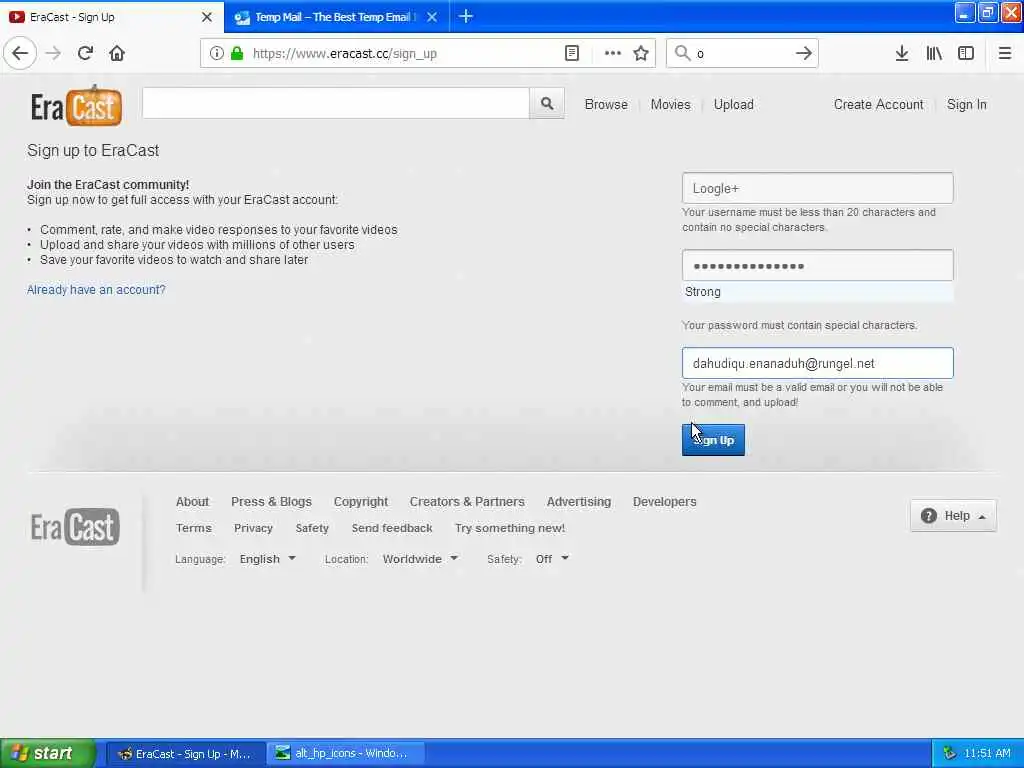Open the Terms footer link
The width and height of the screenshot is (1024, 768).
pyautogui.click(x=193, y=528)
